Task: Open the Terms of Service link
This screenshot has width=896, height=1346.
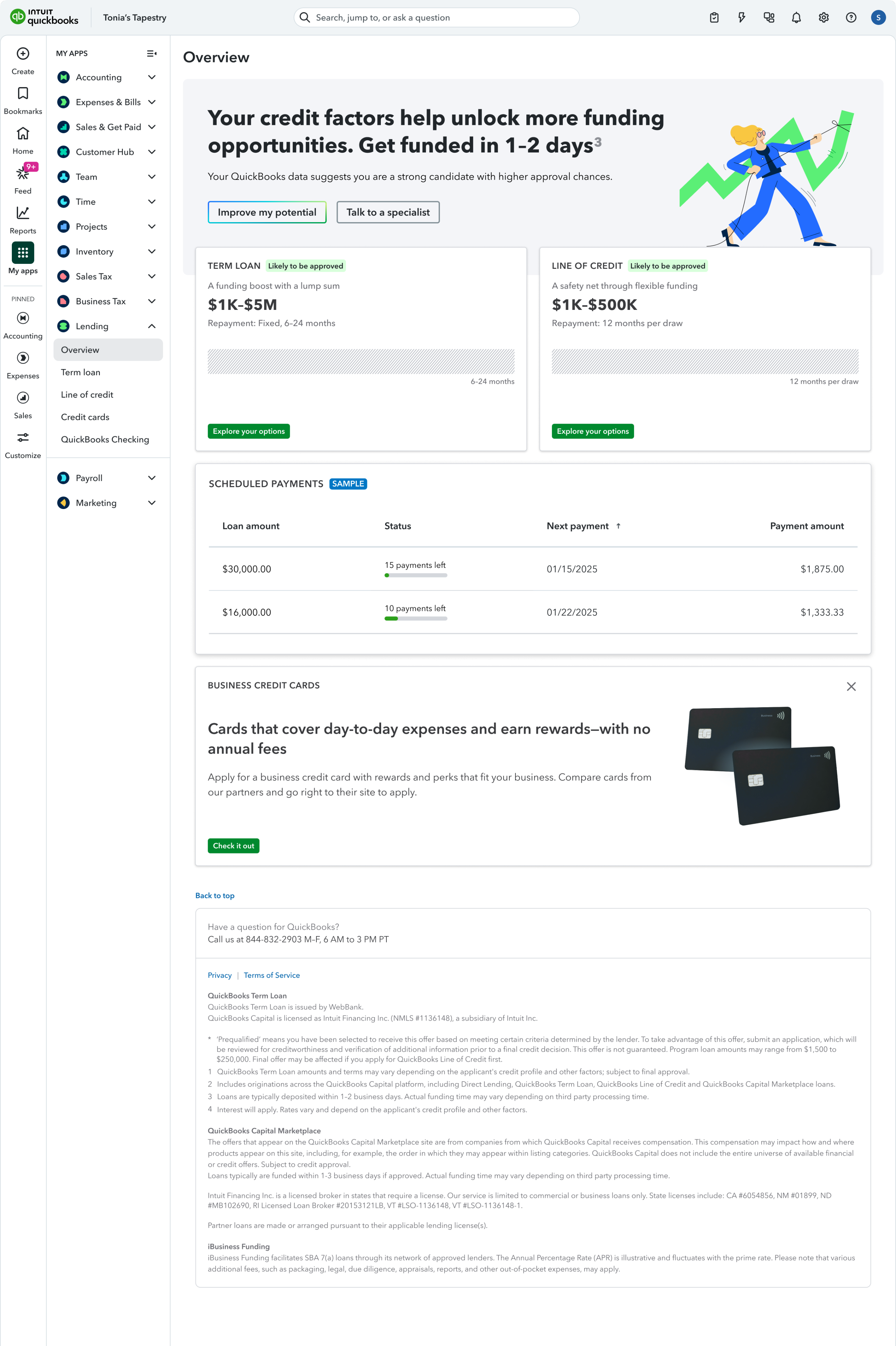Action: [271, 976]
